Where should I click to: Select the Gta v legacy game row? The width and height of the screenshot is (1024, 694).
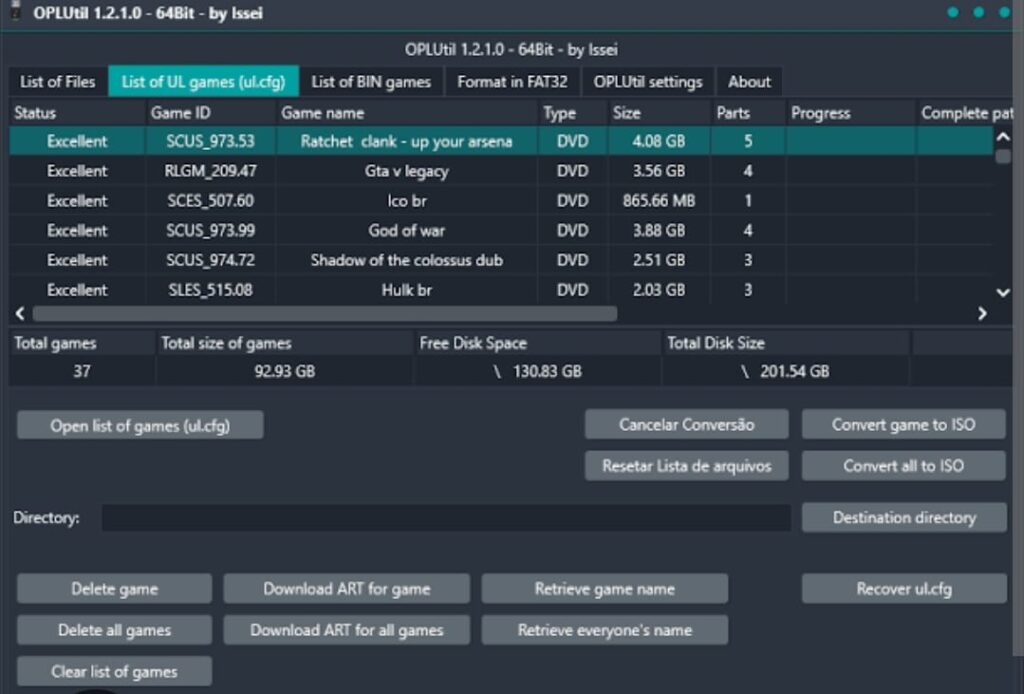click(501, 171)
